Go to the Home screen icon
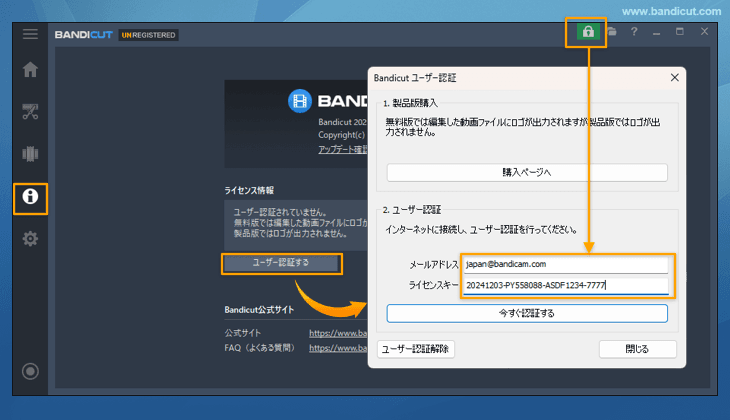This screenshot has height=420, width=730. [x=30, y=69]
